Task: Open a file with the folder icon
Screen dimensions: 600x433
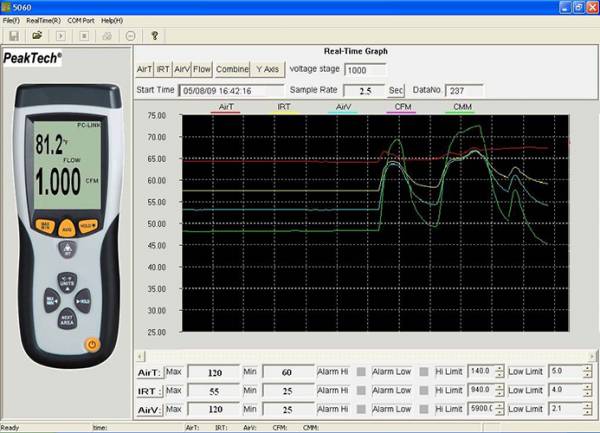Action: pyautogui.click(x=36, y=35)
